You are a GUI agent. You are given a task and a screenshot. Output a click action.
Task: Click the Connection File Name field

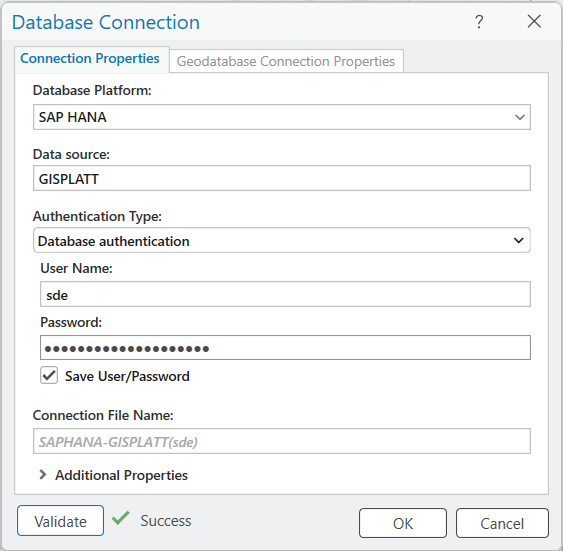282,441
